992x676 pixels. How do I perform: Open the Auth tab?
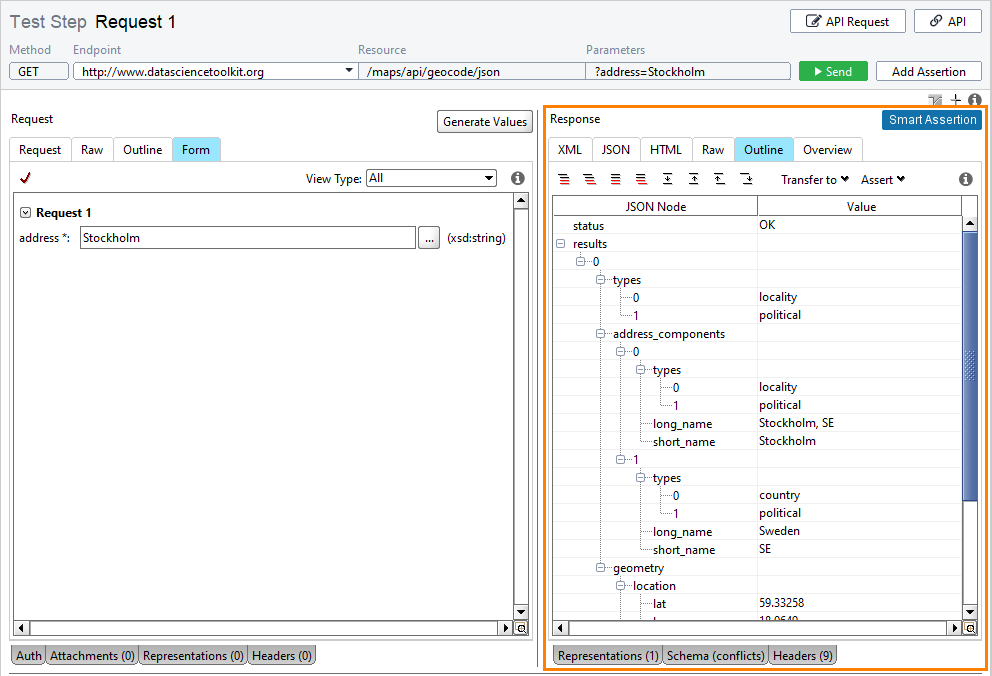(x=28, y=656)
